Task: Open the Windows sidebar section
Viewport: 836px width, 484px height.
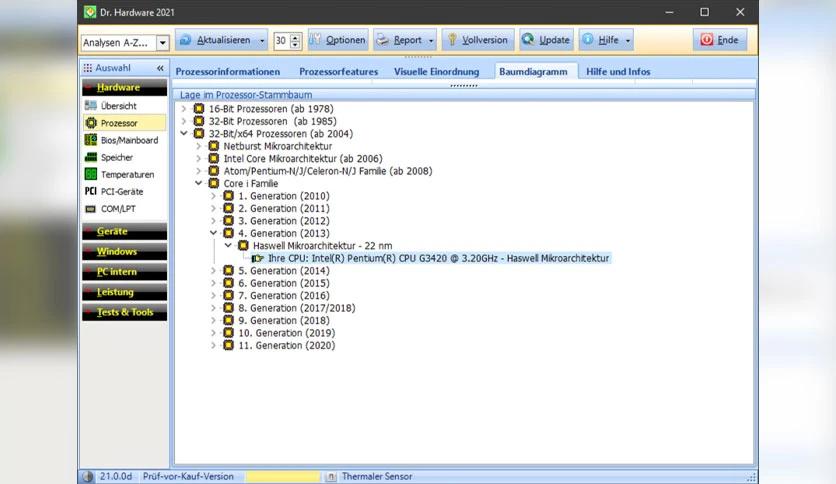Action: pos(125,252)
